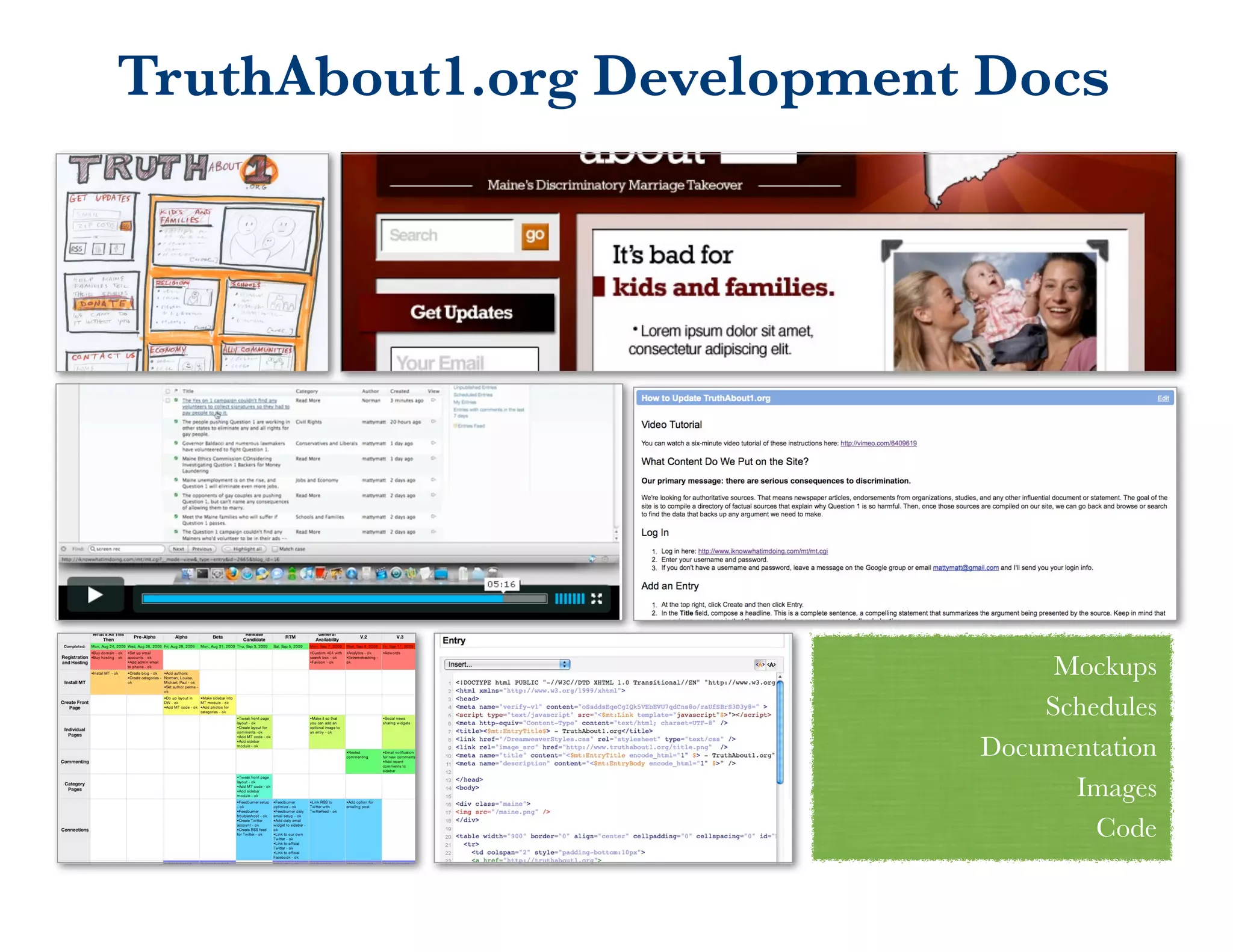Screen dimensions: 1233x952
Task: Seek on the video progress bar
Action: tap(344, 598)
